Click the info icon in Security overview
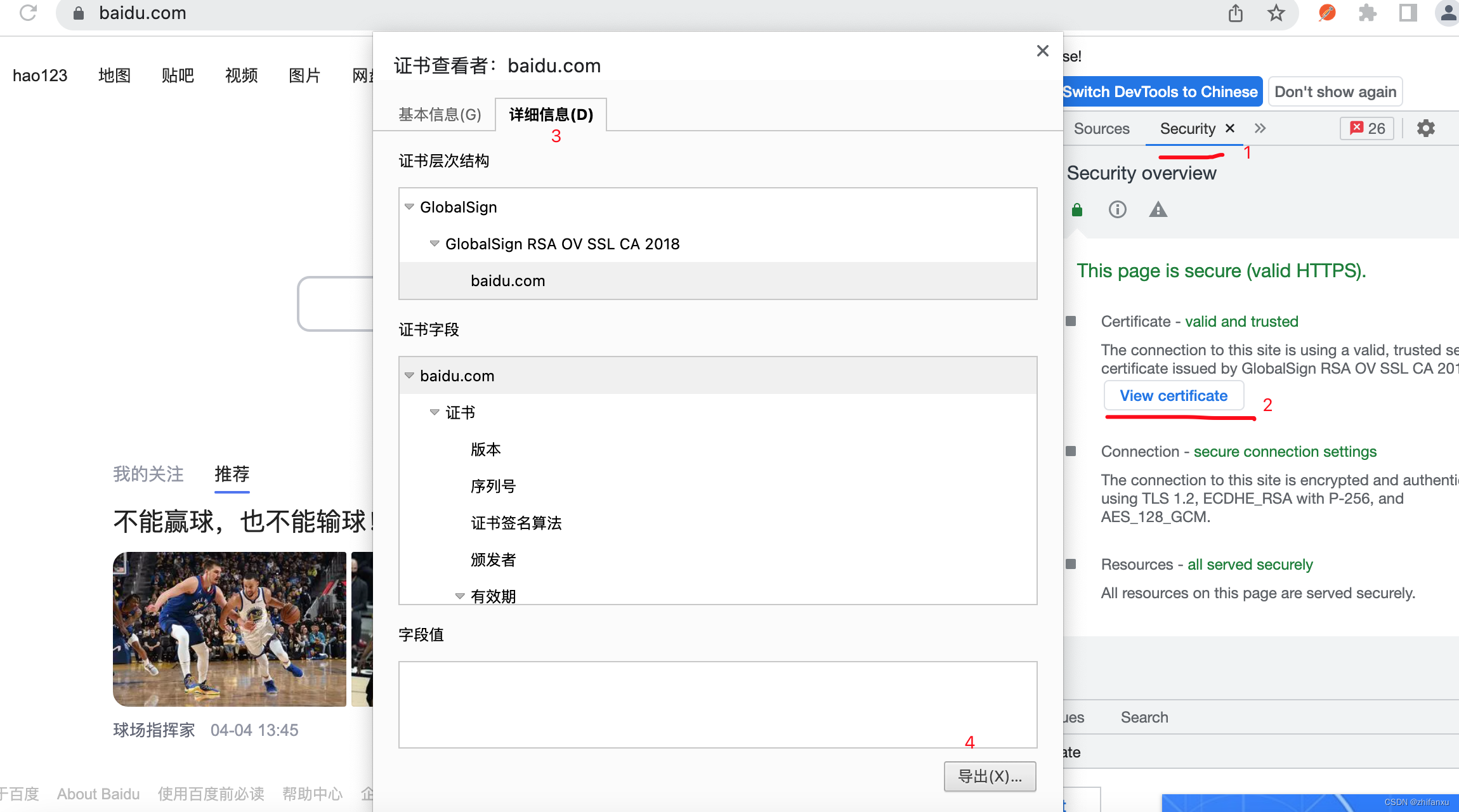This screenshot has width=1459, height=812. tap(1117, 209)
